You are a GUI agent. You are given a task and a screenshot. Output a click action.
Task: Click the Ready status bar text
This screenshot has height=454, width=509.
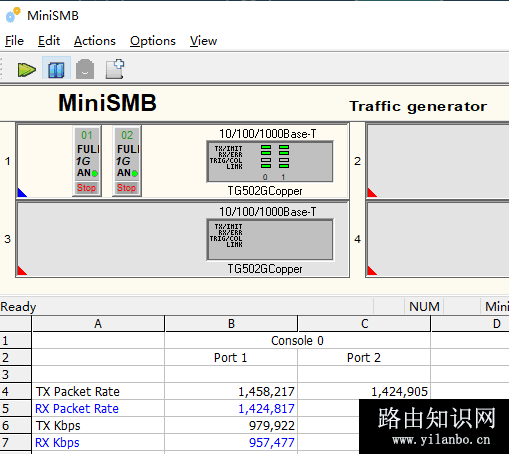click(18, 307)
